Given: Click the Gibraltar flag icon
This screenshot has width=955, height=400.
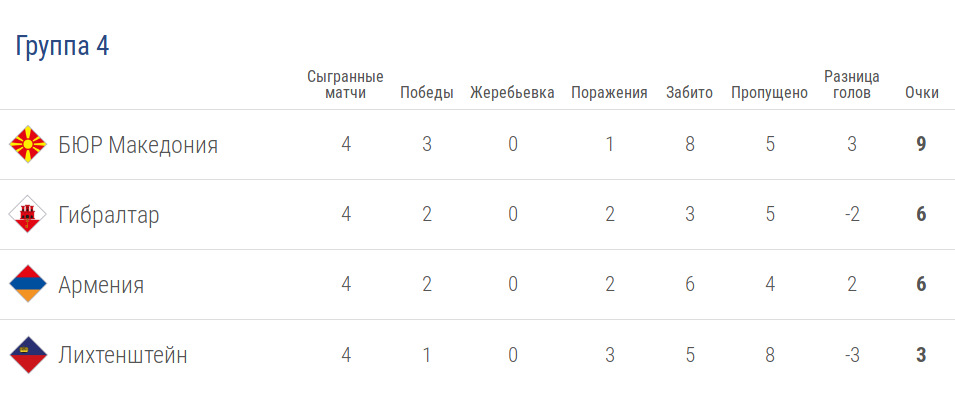Looking at the screenshot, I should pyautogui.click(x=27, y=215).
